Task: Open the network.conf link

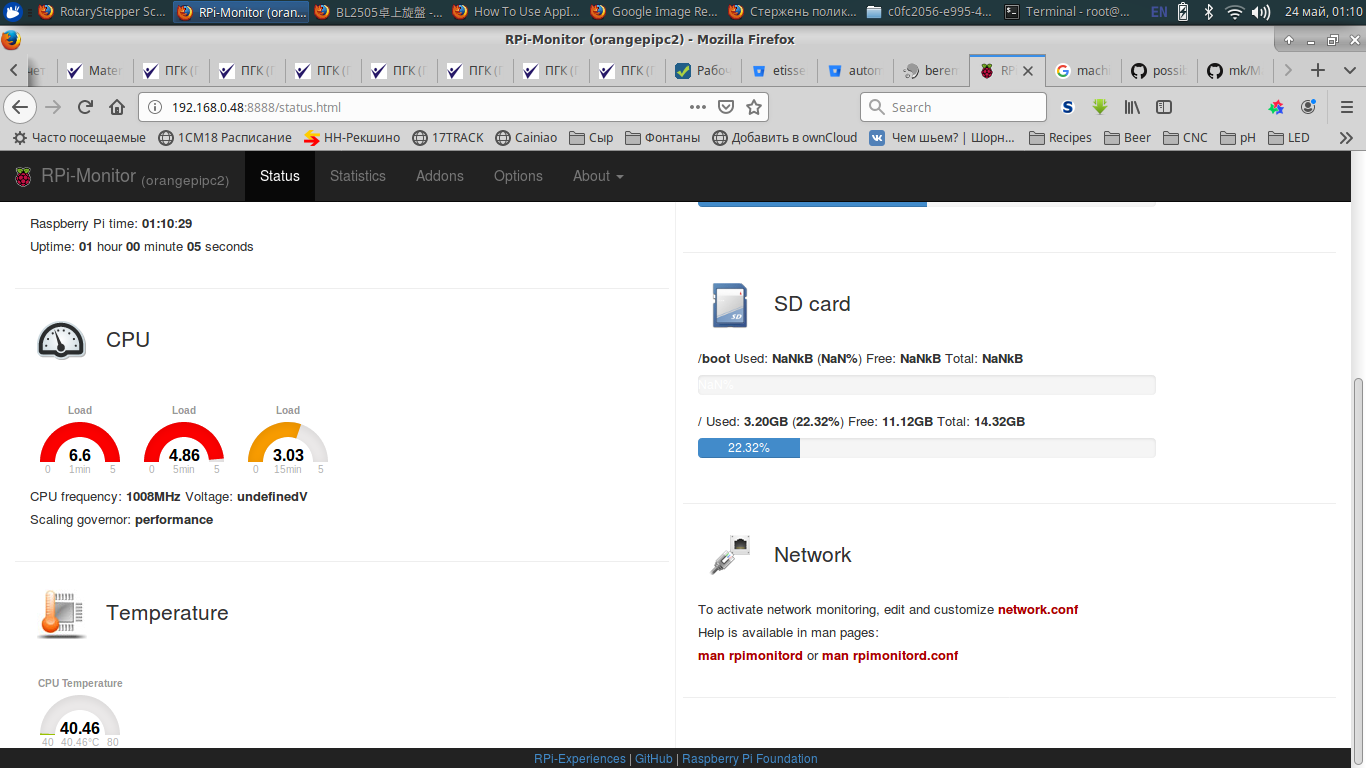Action: 1038,610
